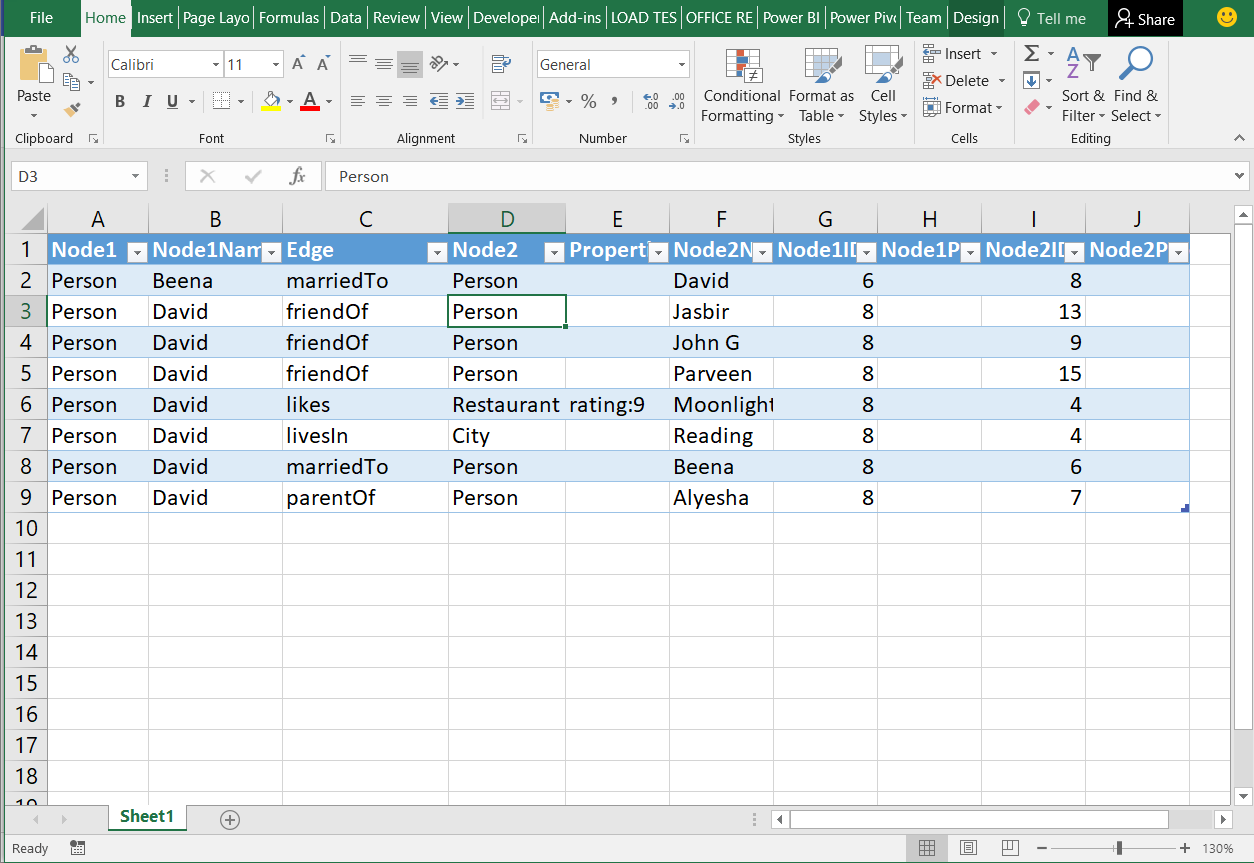The width and height of the screenshot is (1254, 863).
Task: Apply the Percent Style to the selection
Action: point(589,101)
